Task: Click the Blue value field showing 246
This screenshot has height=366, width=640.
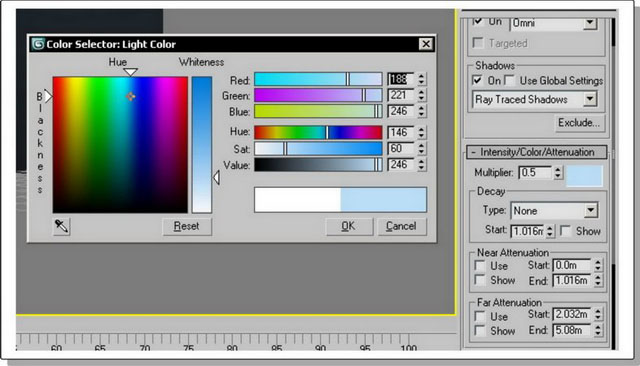Action: pos(402,111)
